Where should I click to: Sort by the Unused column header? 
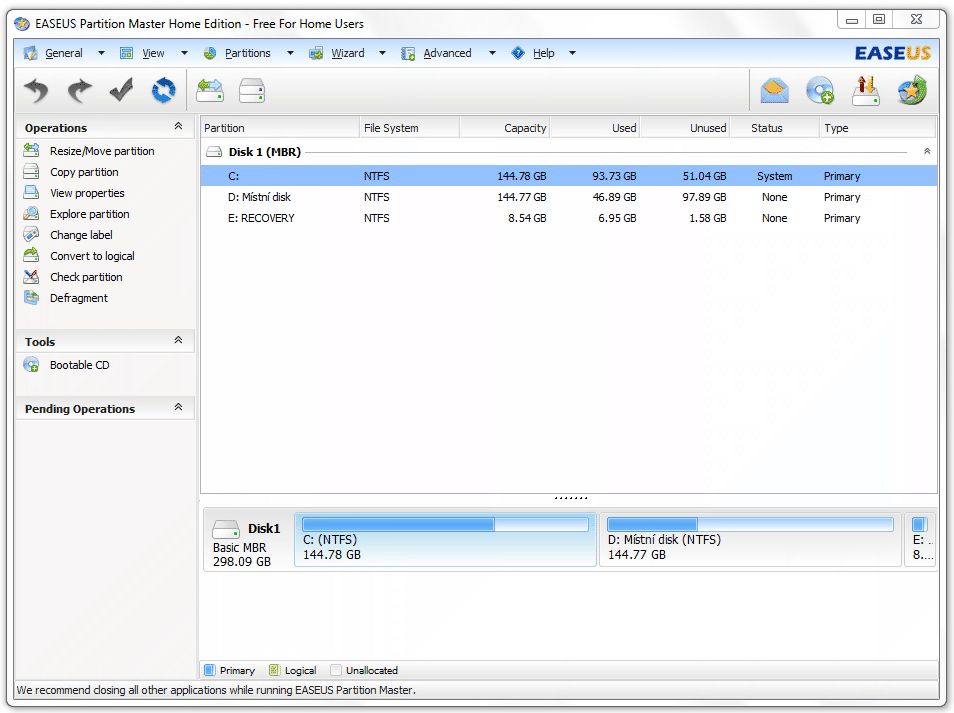685,128
